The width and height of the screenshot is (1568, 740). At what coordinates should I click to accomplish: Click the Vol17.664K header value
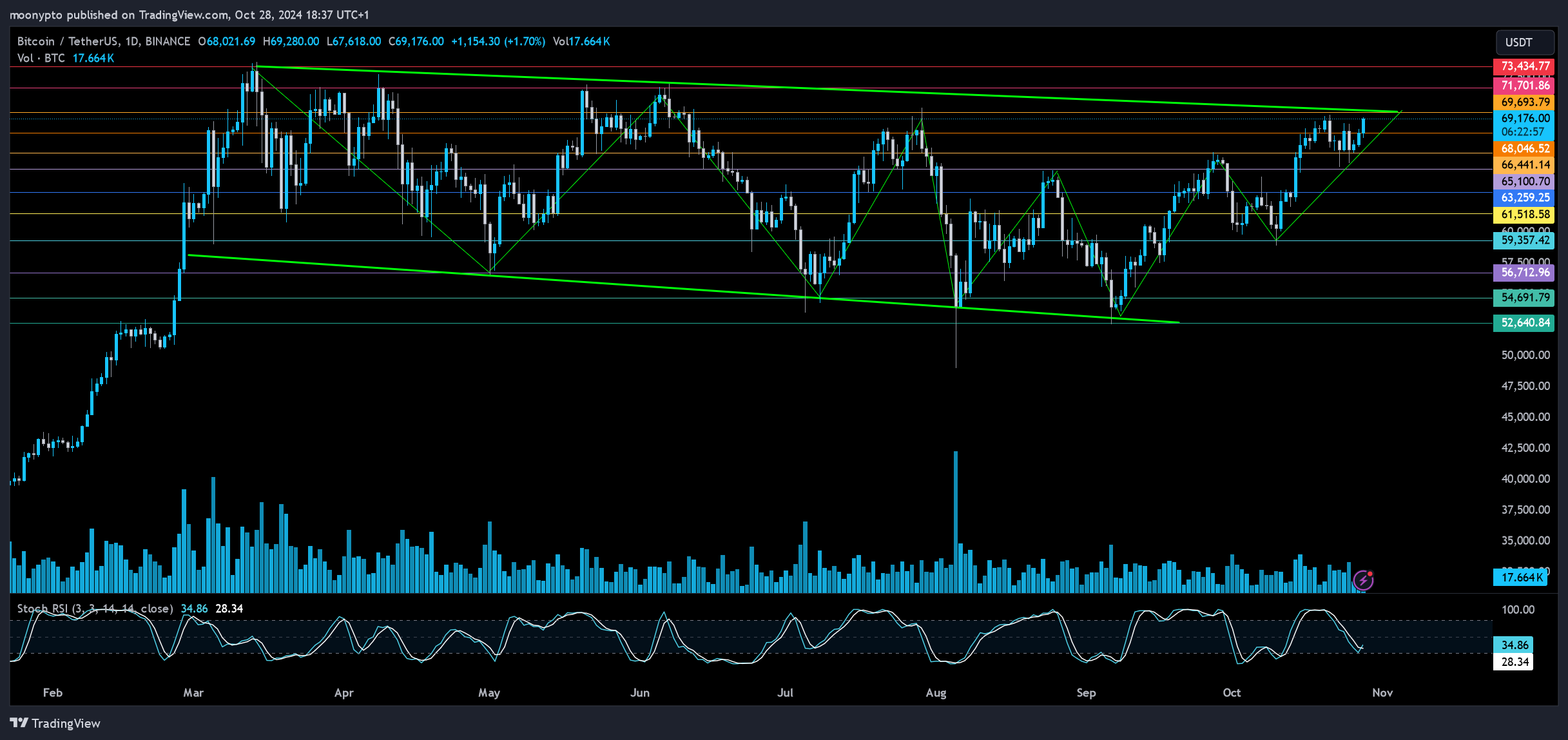tap(581, 41)
